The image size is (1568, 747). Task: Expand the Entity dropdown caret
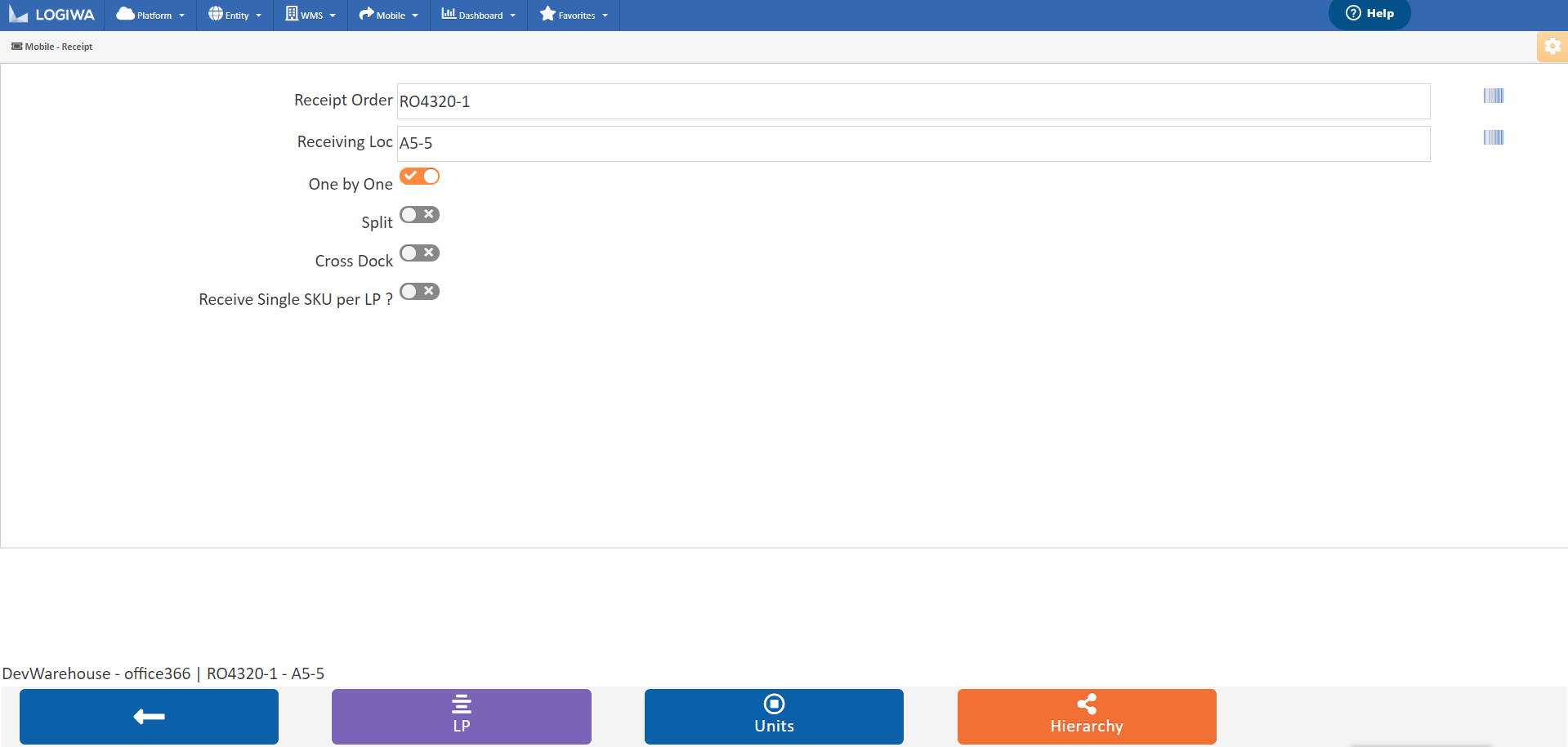(x=259, y=16)
